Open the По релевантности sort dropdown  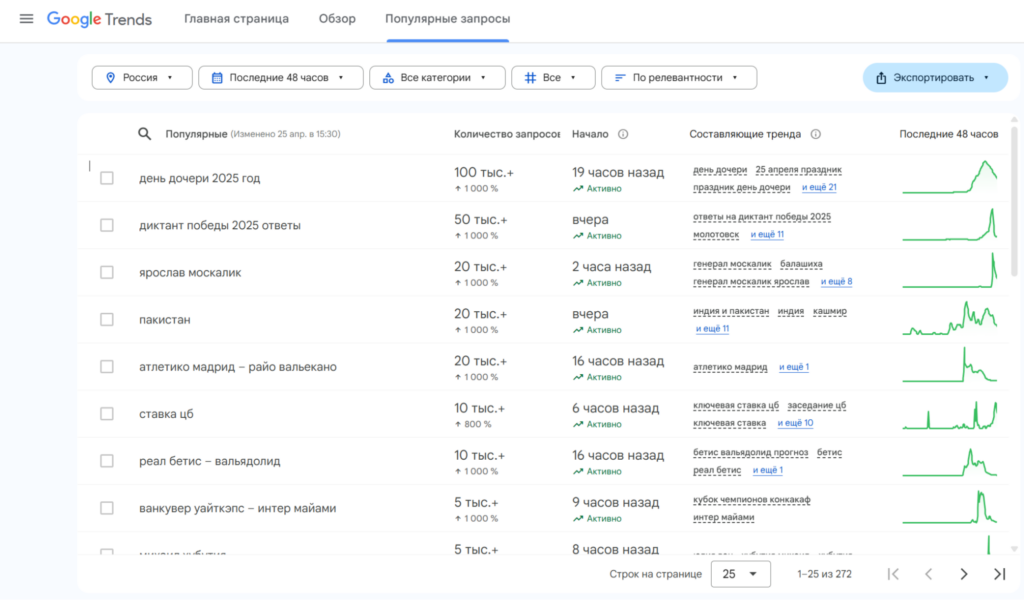click(x=679, y=78)
